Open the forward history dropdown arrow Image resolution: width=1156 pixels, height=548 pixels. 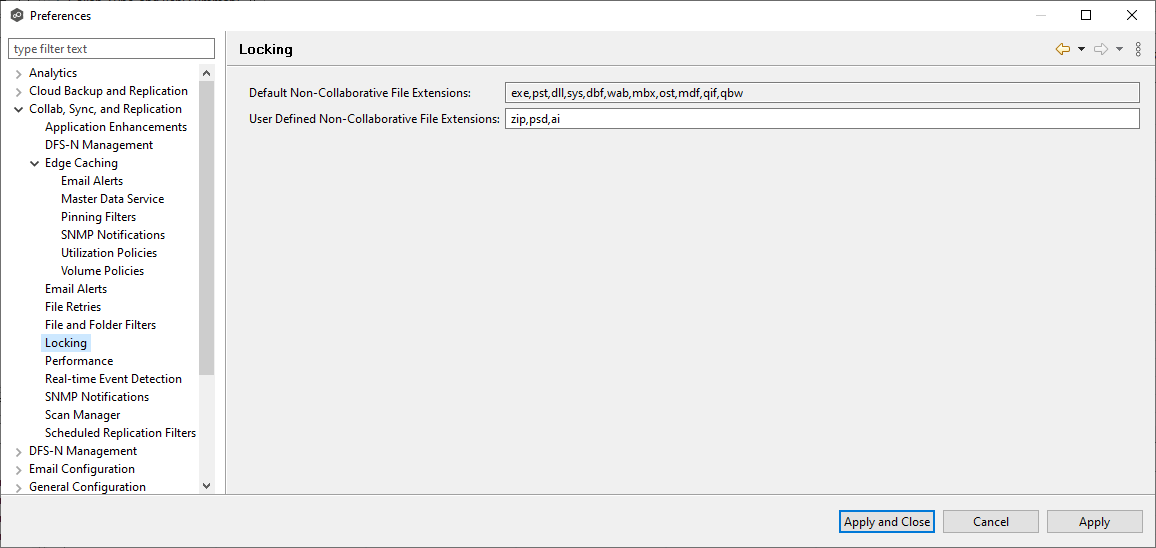(1119, 49)
